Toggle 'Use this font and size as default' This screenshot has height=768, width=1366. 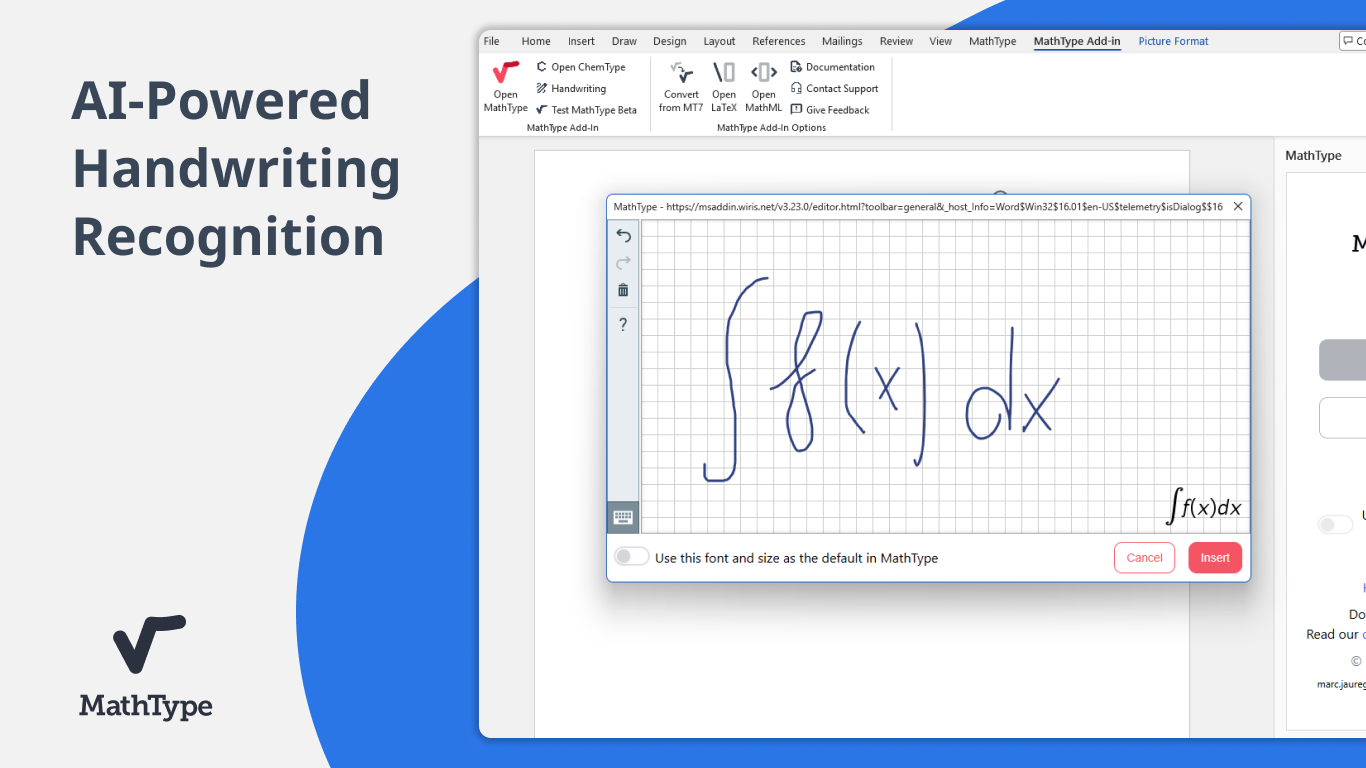631,557
